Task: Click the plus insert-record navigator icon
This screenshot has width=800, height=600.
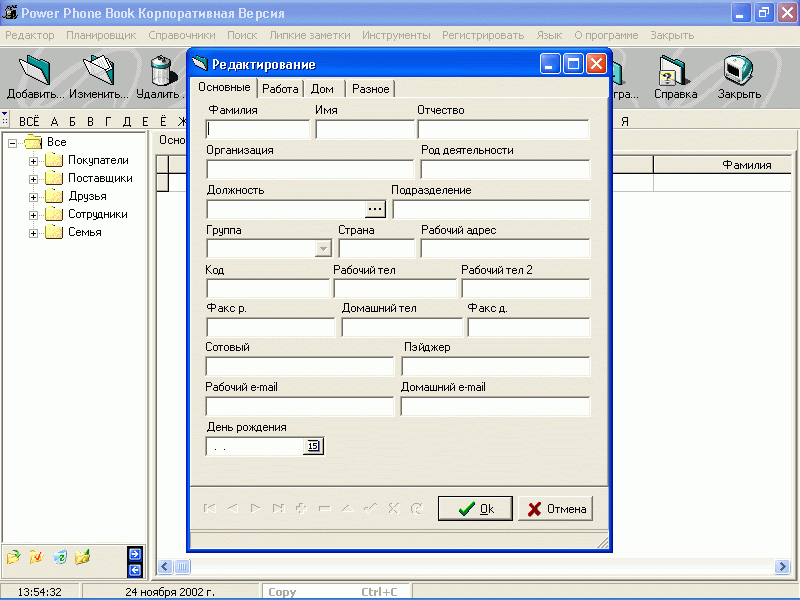Action: point(302,508)
